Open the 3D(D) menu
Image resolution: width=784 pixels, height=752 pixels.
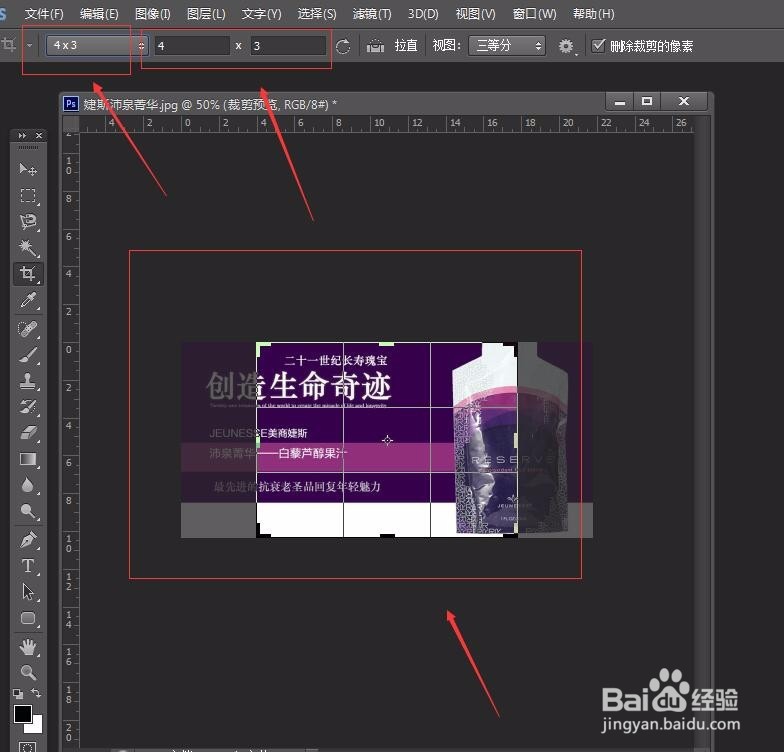423,14
